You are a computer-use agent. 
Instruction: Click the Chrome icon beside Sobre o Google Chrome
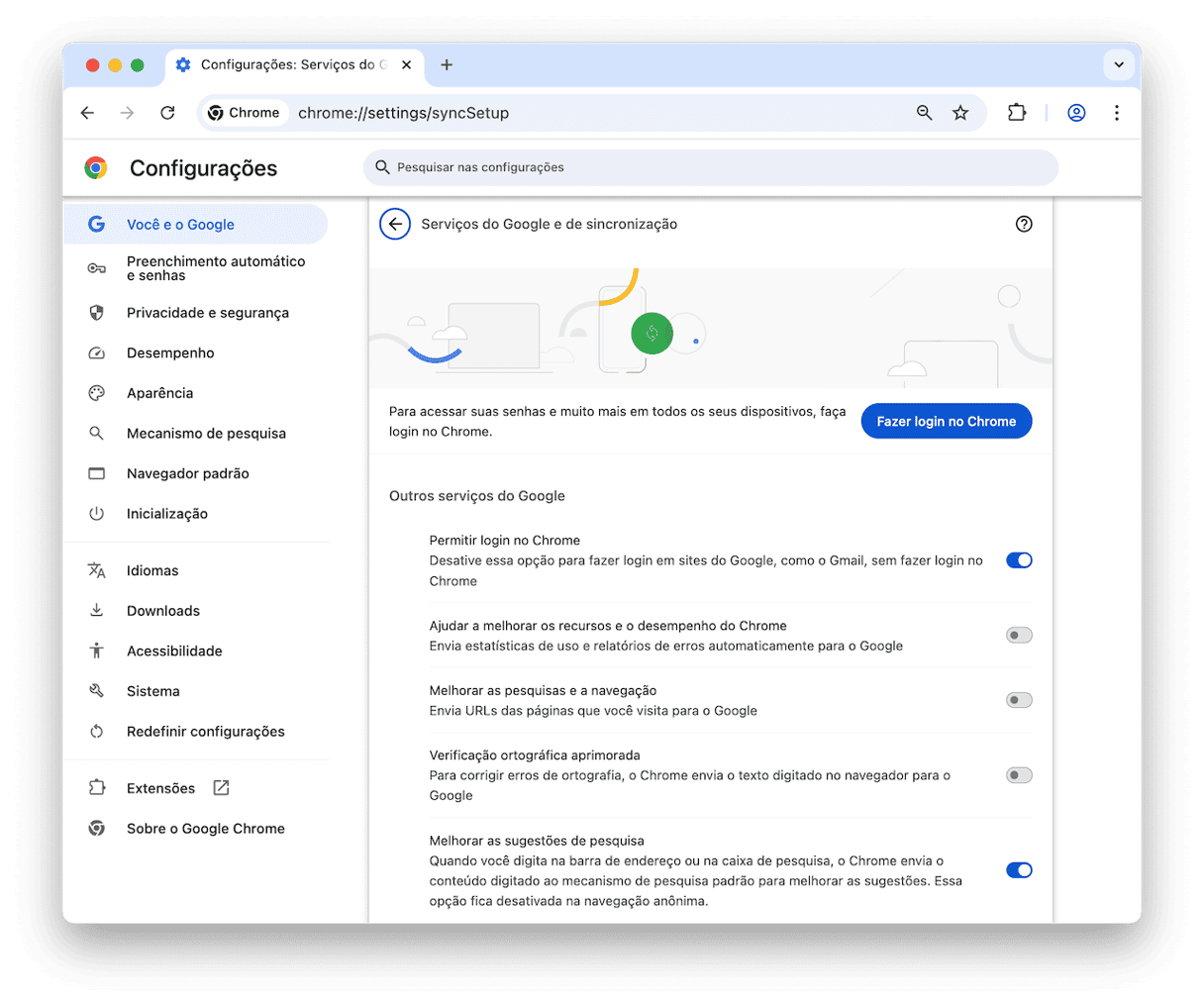click(x=96, y=828)
